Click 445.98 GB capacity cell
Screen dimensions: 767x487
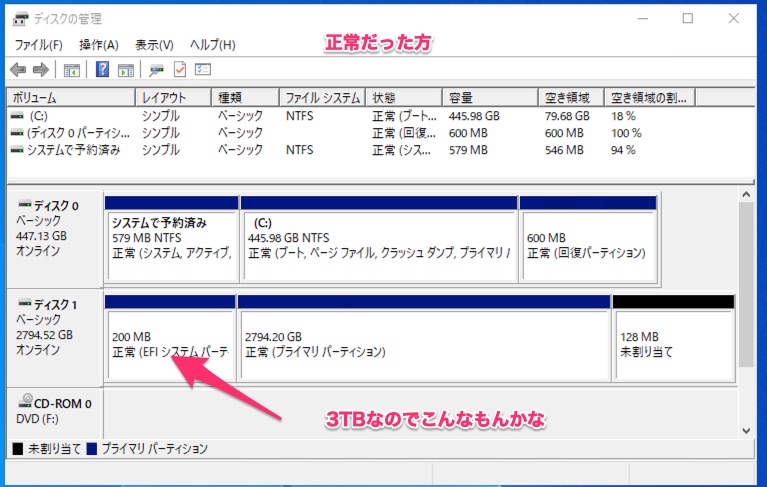474,116
